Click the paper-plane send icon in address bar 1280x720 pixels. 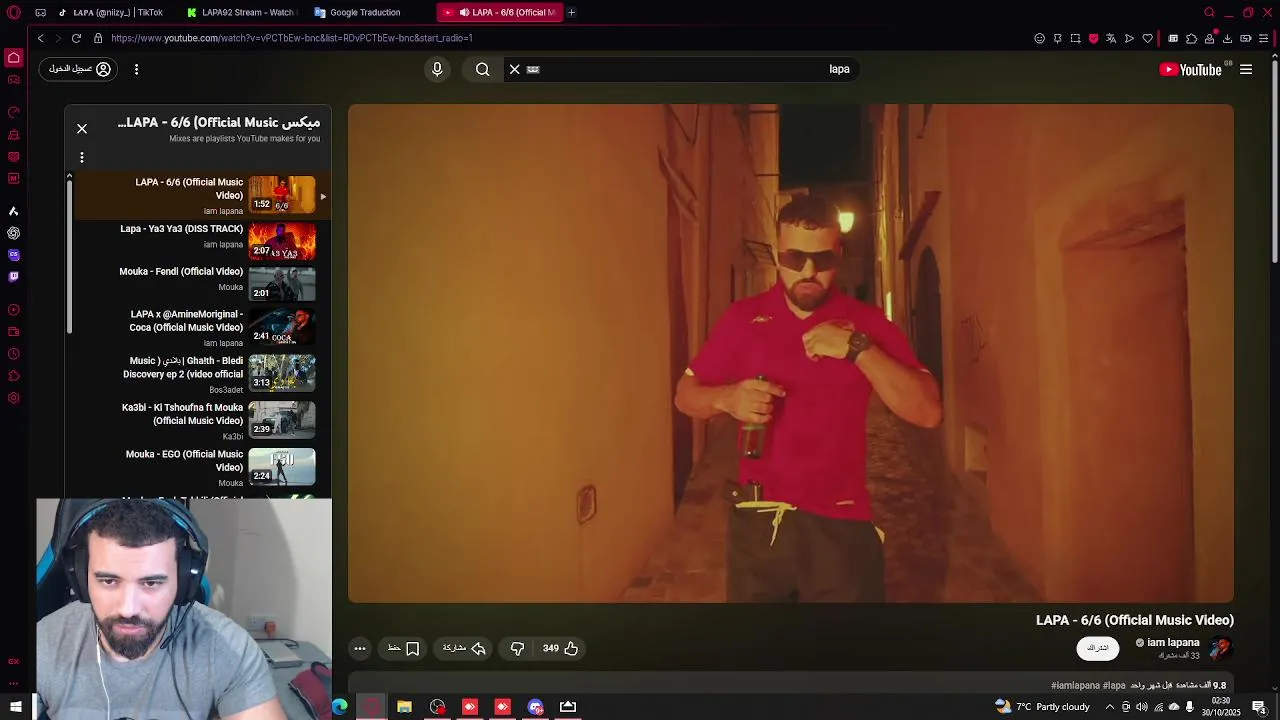pyautogui.click(x=1129, y=38)
